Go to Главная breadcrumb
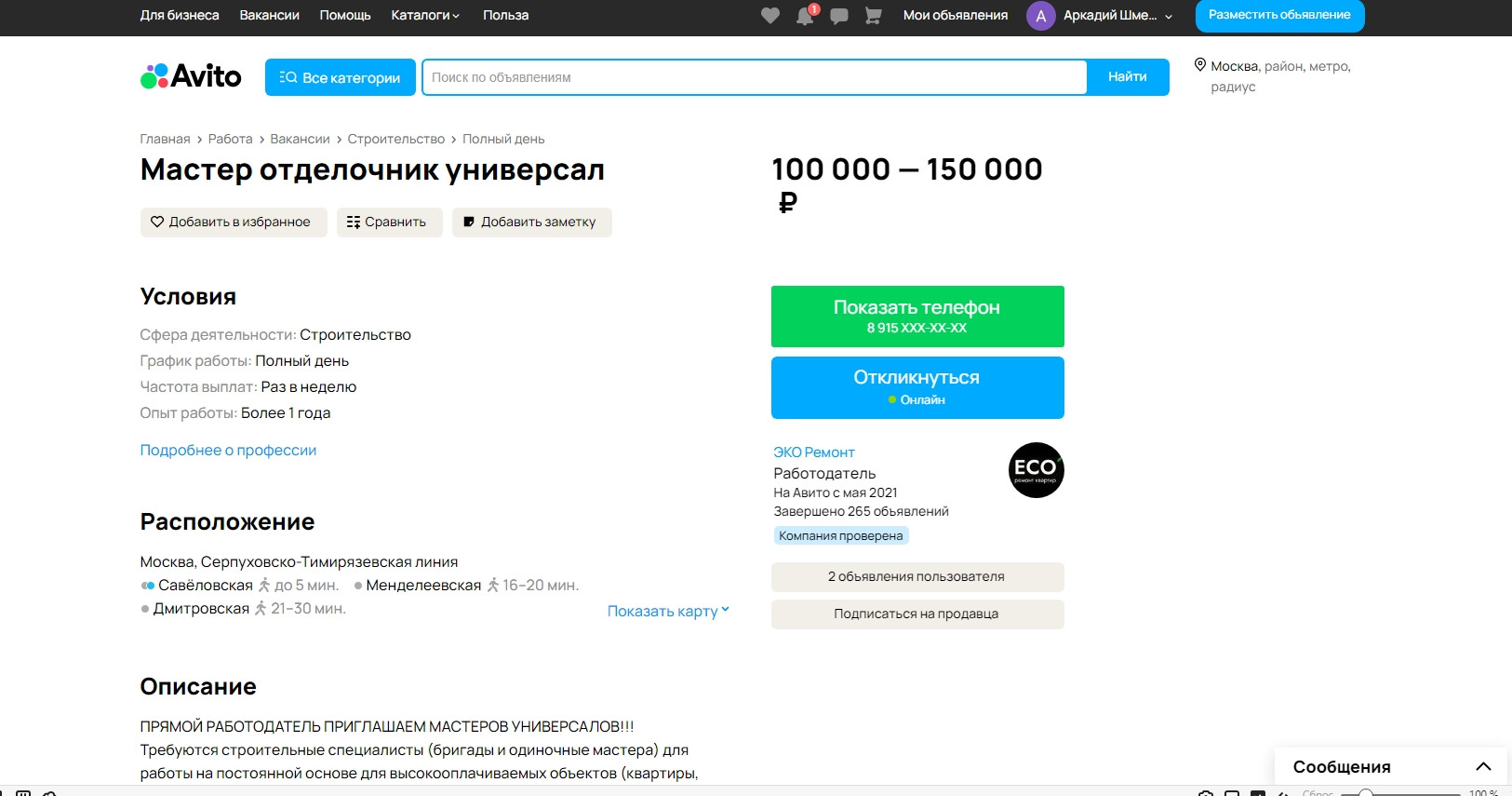The image size is (1512, 796). pyautogui.click(x=165, y=139)
